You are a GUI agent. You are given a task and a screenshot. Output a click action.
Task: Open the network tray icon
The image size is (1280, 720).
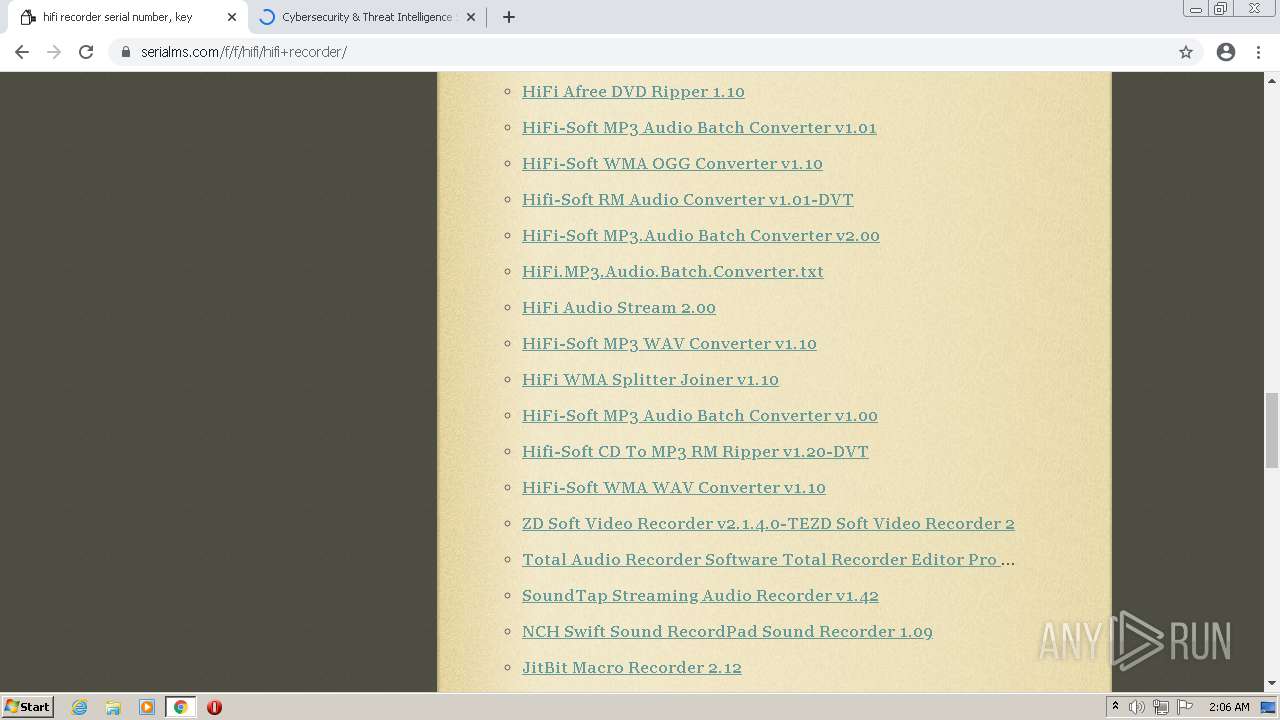pyautogui.click(x=1161, y=707)
